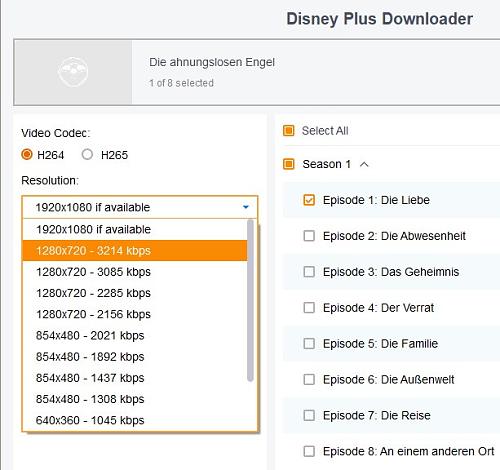Image resolution: width=500 pixels, height=470 pixels.
Task: Check Episode 3: Das Geheimnis
Action: pyautogui.click(x=309, y=272)
